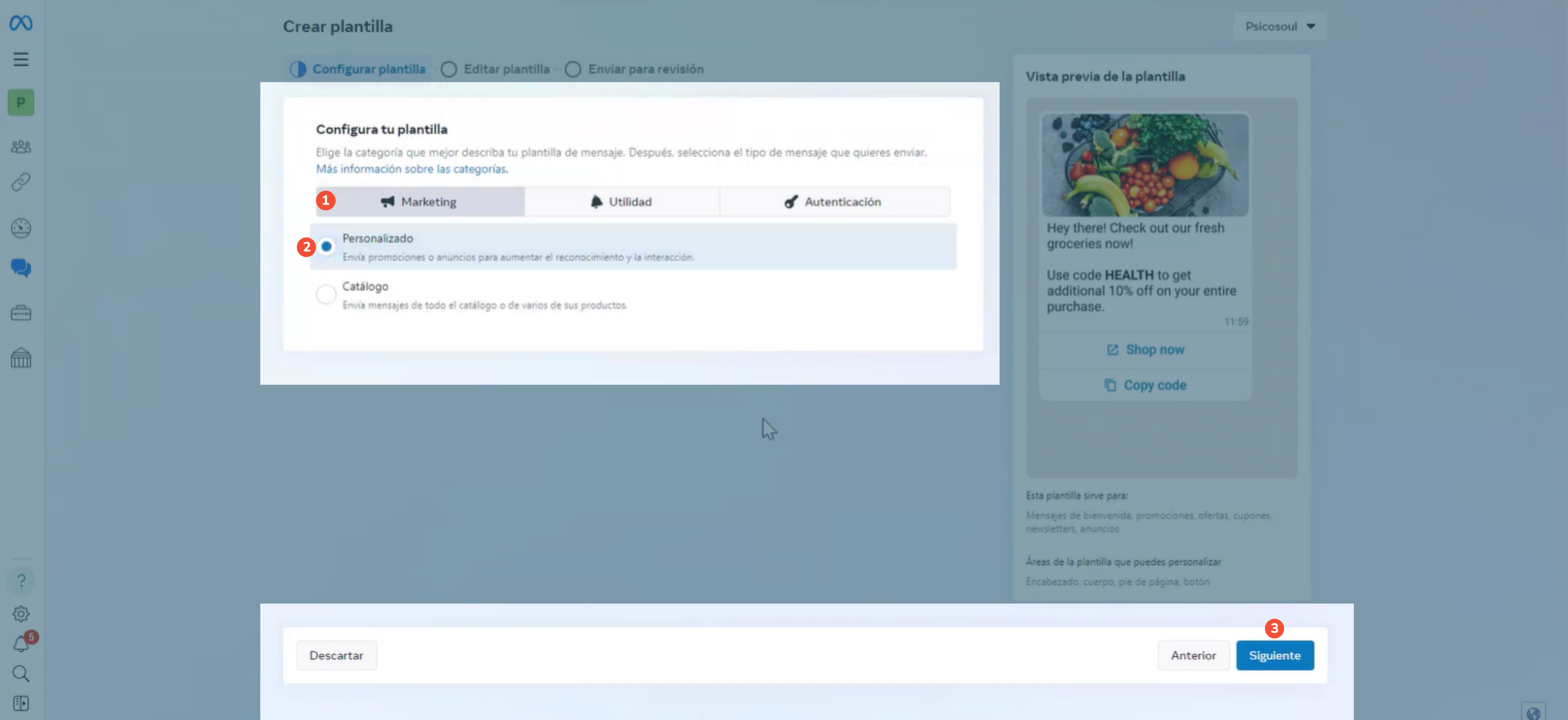Viewport: 1568px width, 720px height.
Task: Select the Autenticación category tab
Action: 835,202
